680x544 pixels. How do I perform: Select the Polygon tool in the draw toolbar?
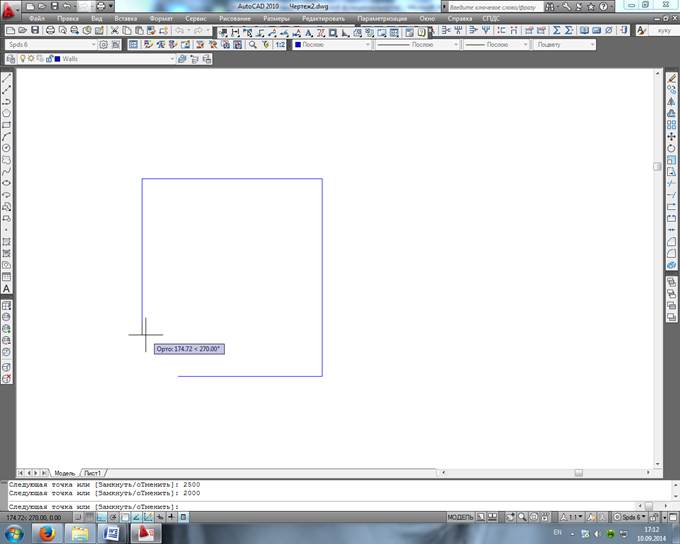7,113
